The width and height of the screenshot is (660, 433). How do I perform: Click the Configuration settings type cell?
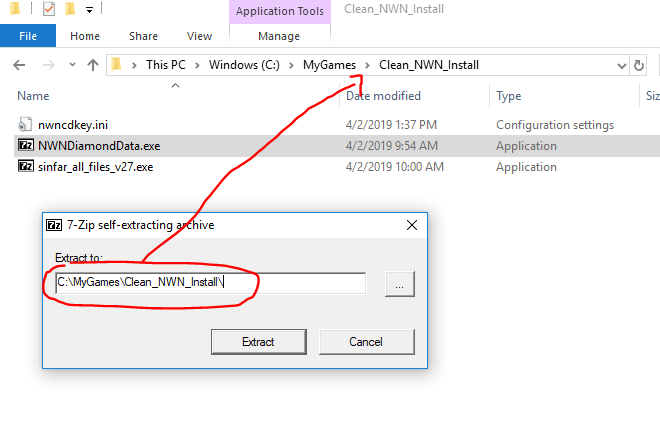click(555, 125)
